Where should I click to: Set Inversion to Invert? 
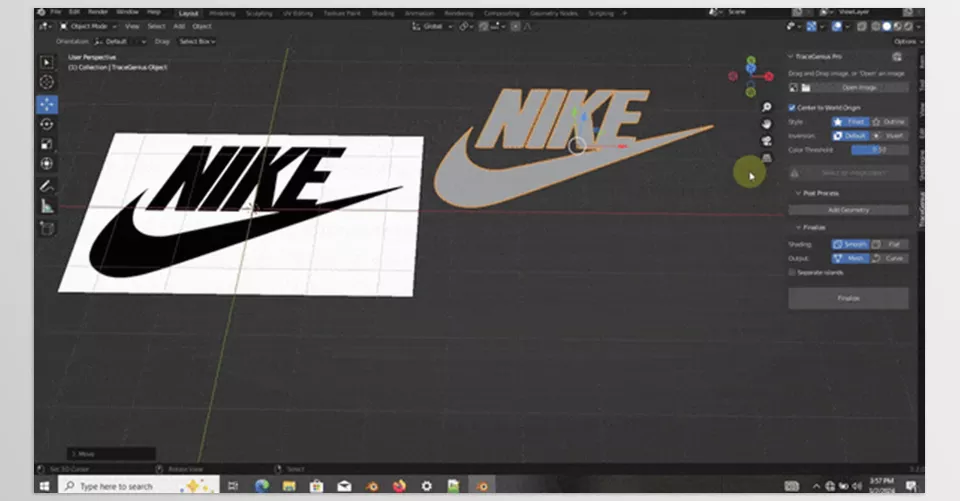tap(889, 136)
